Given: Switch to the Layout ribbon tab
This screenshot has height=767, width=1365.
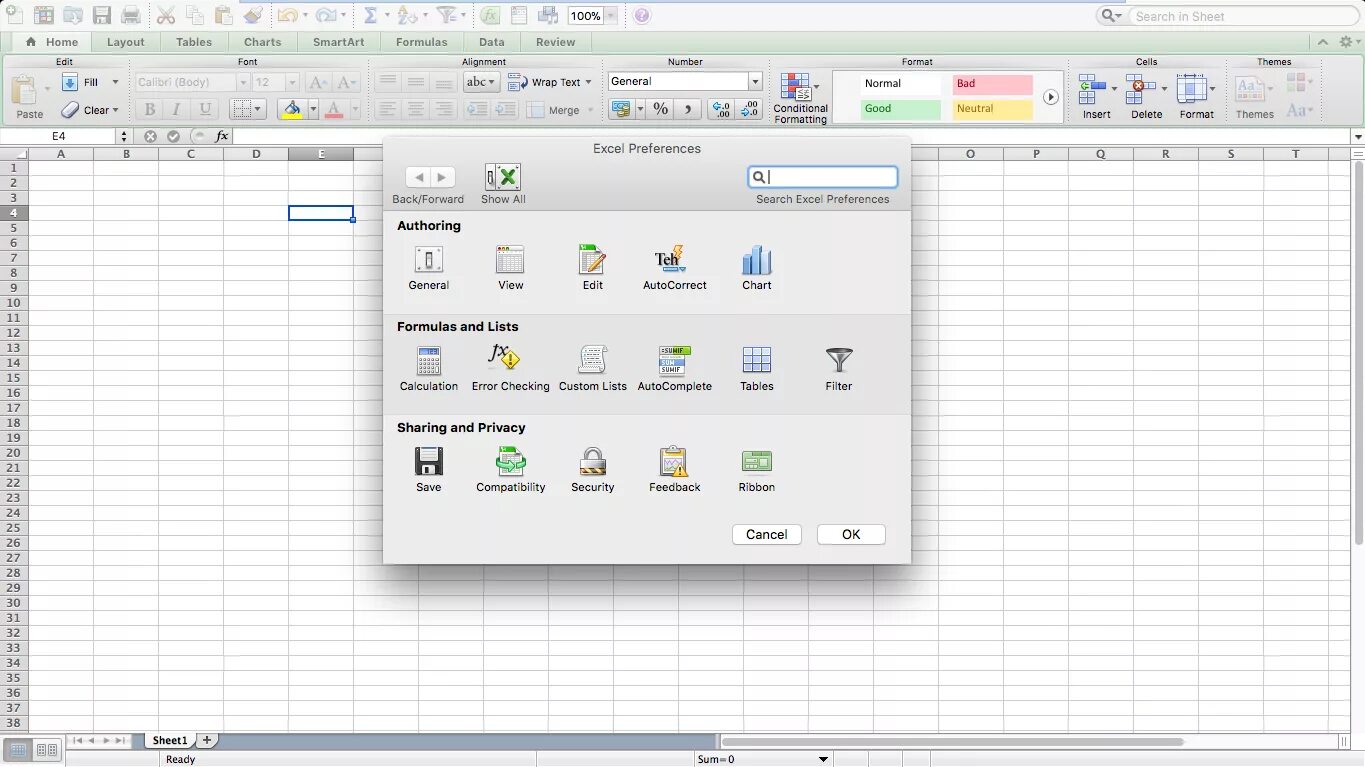Looking at the screenshot, I should (x=126, y=42).
